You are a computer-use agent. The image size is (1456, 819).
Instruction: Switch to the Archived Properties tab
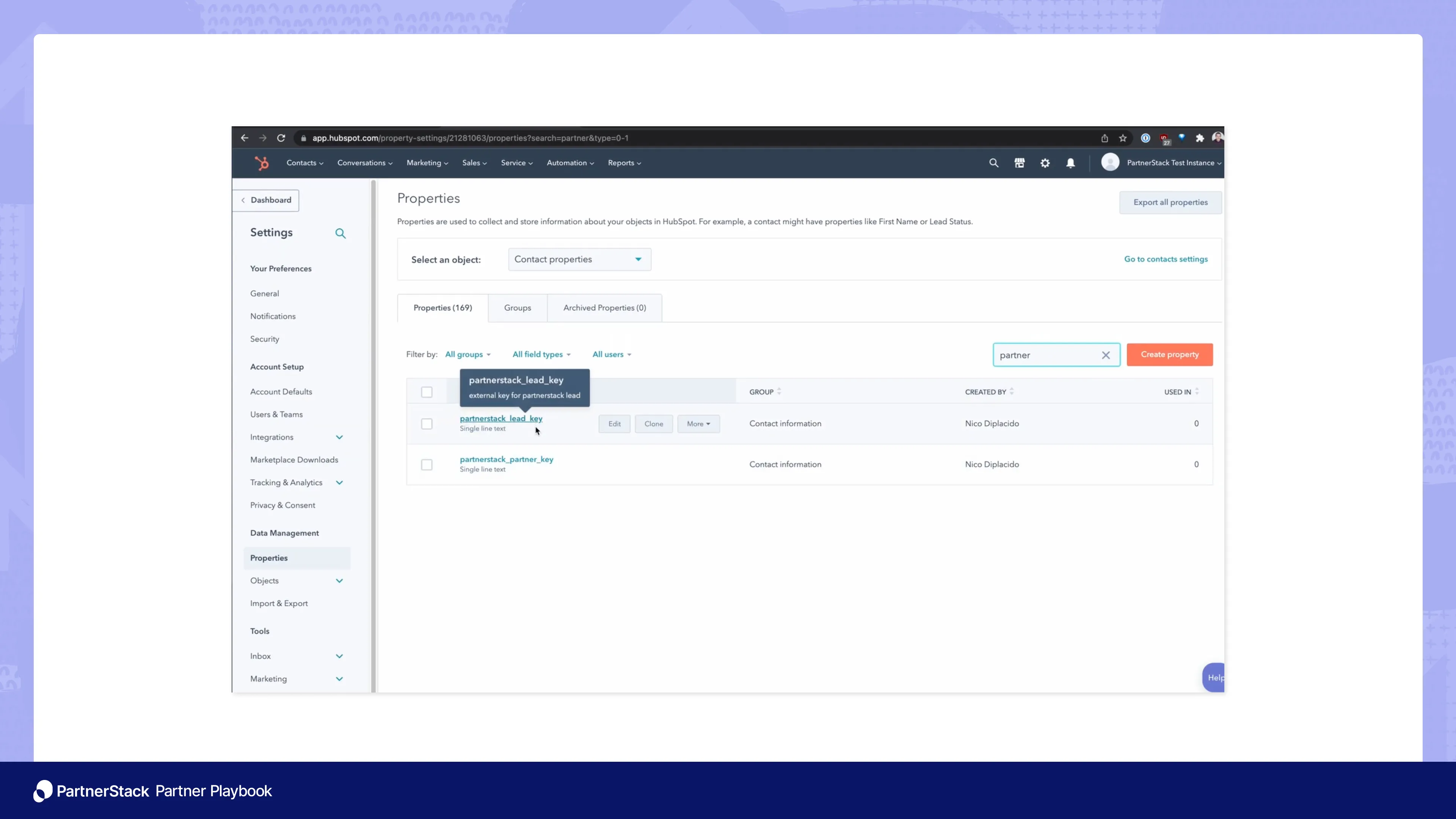point(604,308)
